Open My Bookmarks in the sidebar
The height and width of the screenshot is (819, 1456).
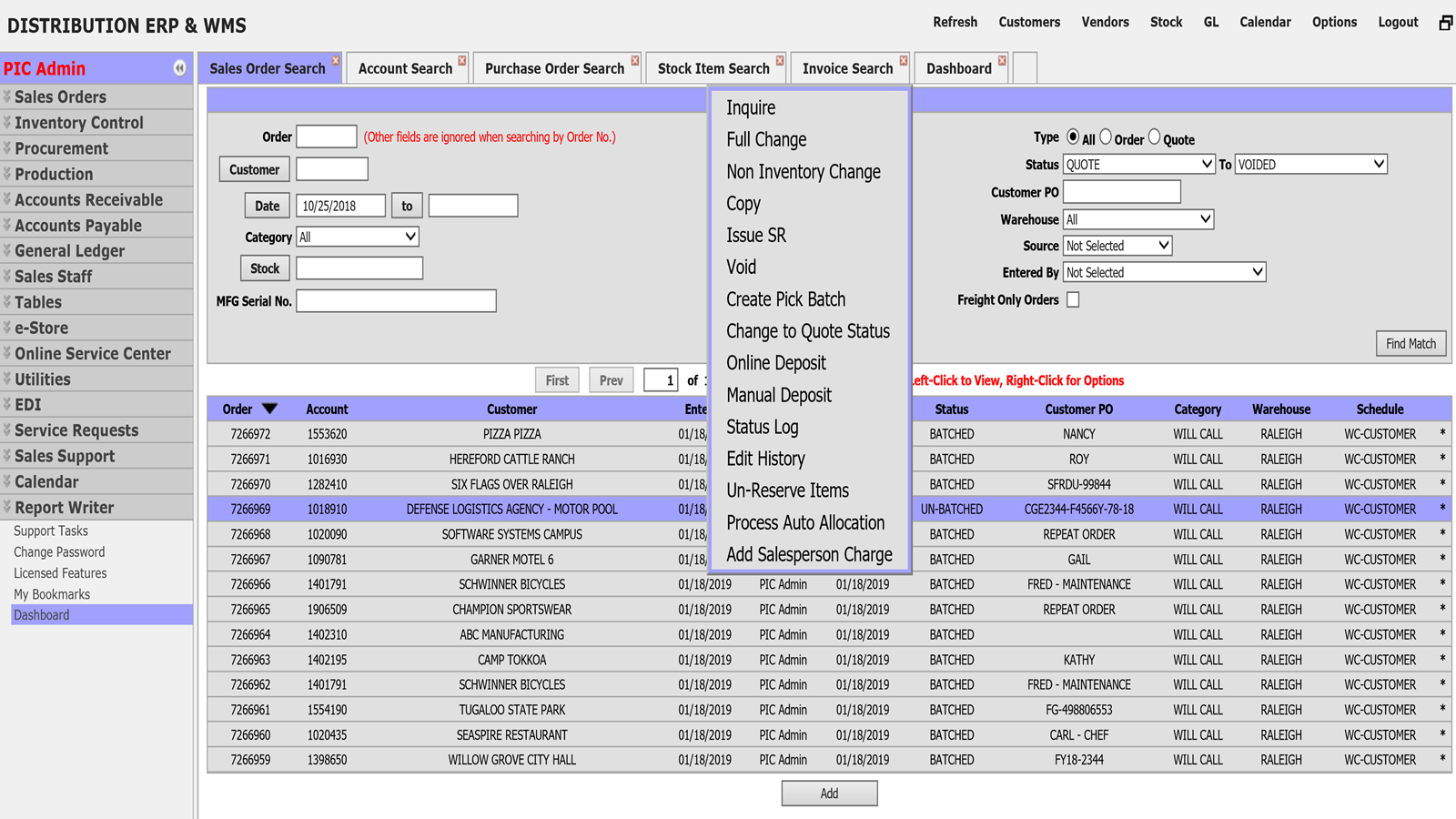click(52, 594)
